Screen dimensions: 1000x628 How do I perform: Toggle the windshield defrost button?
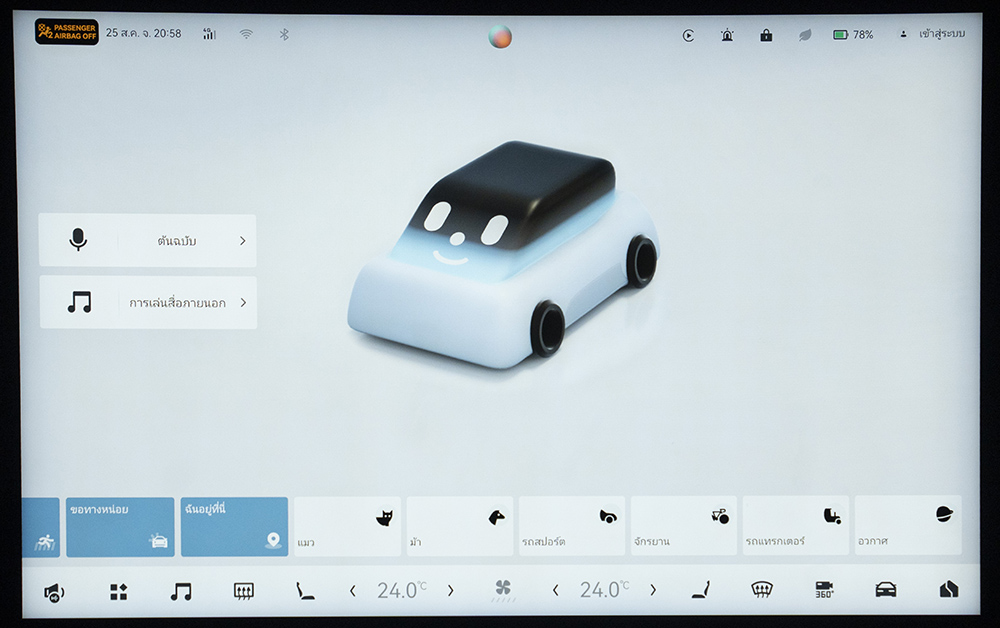click(762, 590)
